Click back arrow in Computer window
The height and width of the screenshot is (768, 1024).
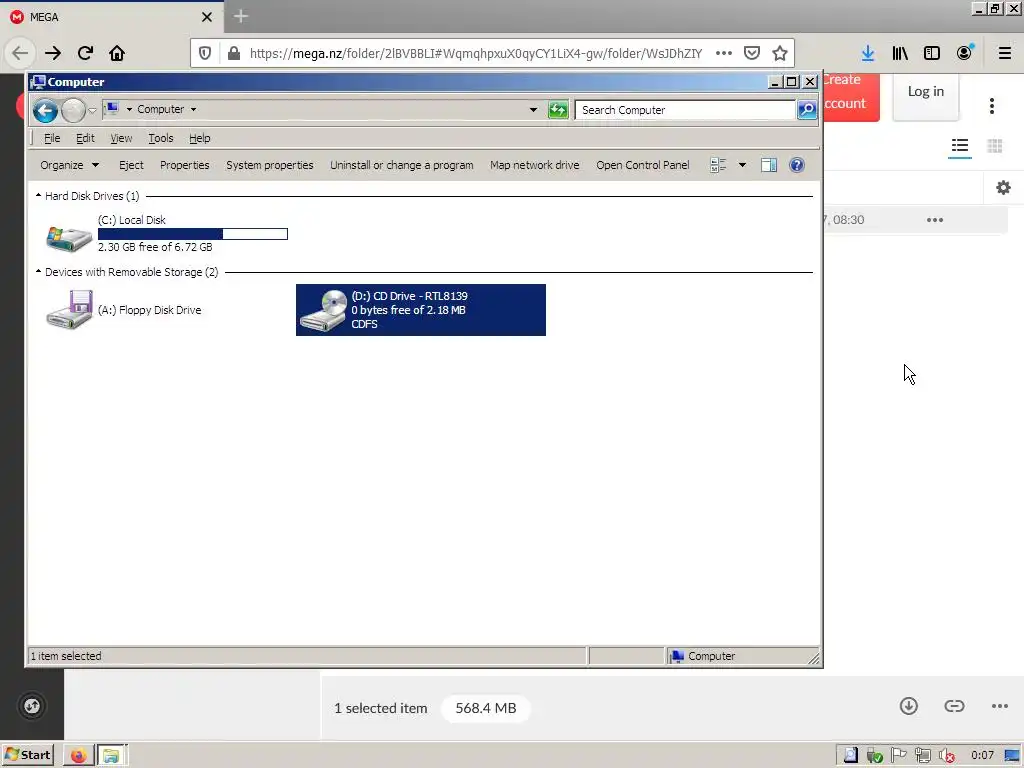[x=45, y=110]
